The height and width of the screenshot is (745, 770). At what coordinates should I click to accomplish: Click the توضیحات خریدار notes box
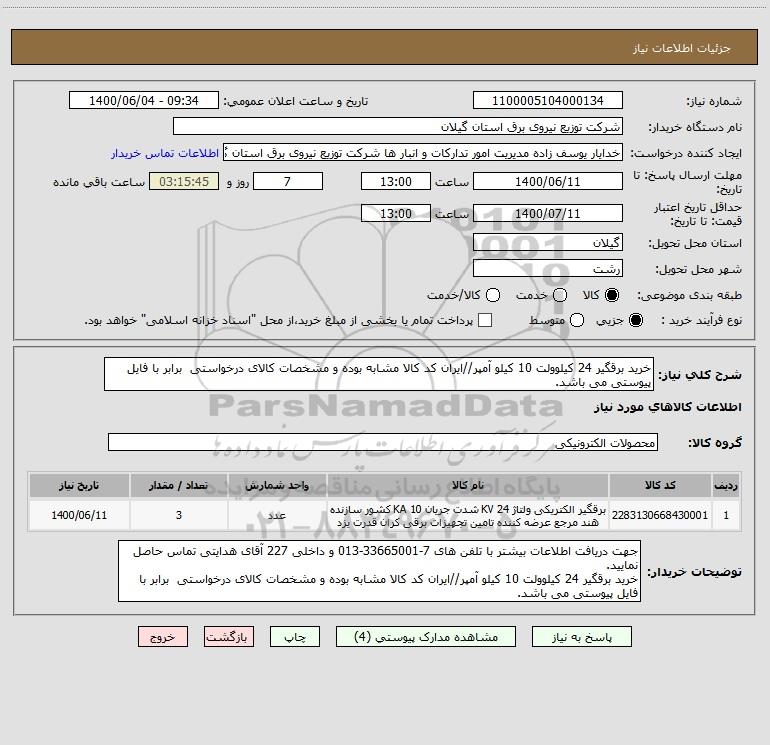tap(379, 571)
